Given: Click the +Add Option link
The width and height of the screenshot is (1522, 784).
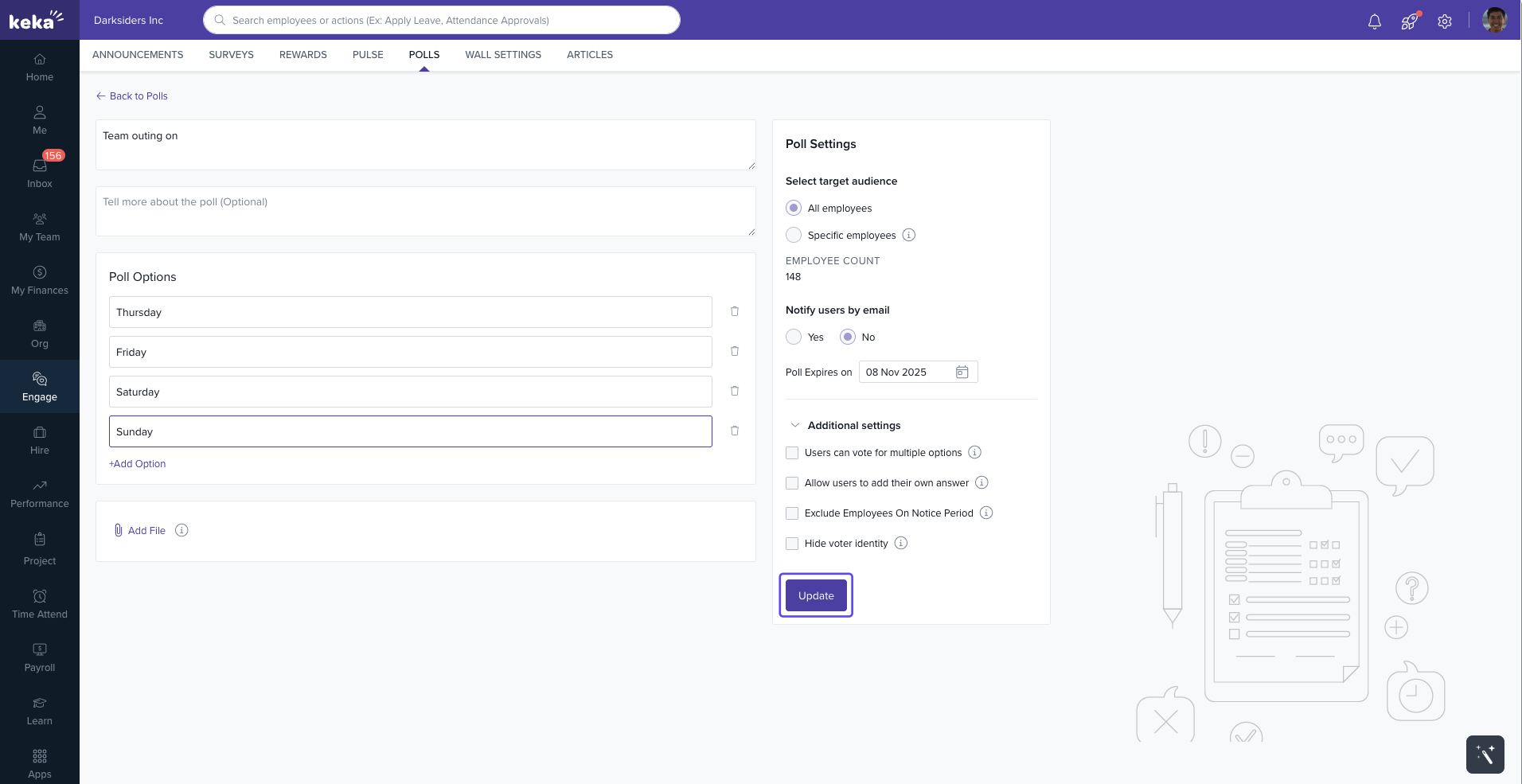Looking at the screenshot, I should pos(138,464).
